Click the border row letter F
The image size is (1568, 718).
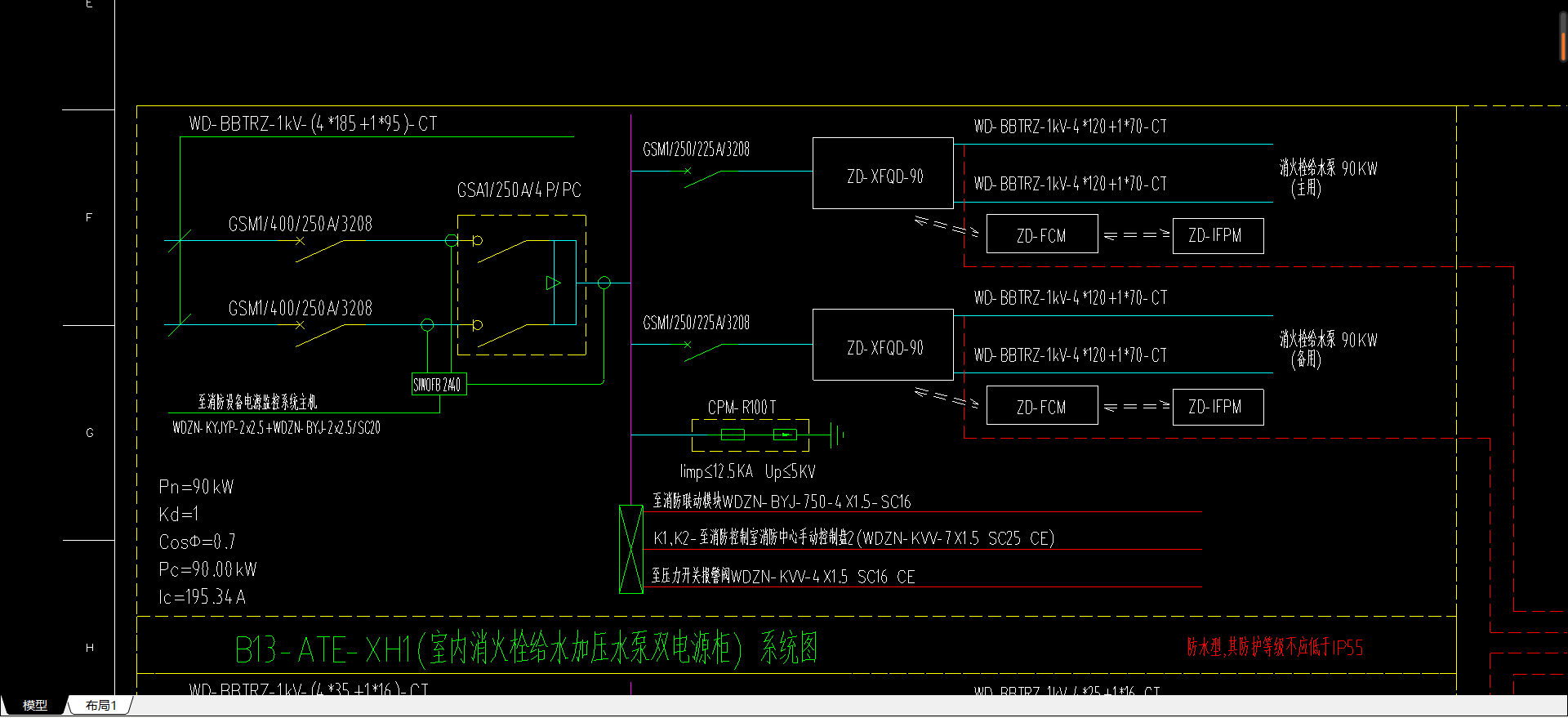89,217
